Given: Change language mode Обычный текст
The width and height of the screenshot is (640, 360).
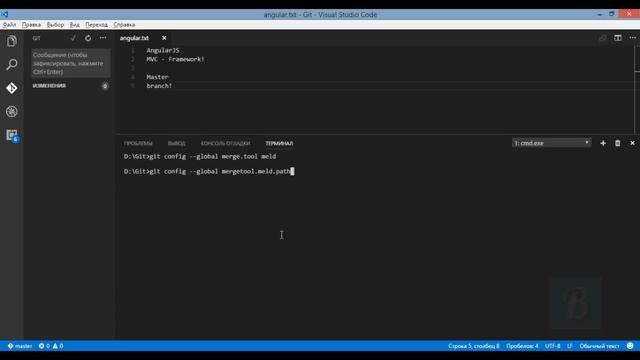Looking at the screenshot, I should tap(599, 346).
